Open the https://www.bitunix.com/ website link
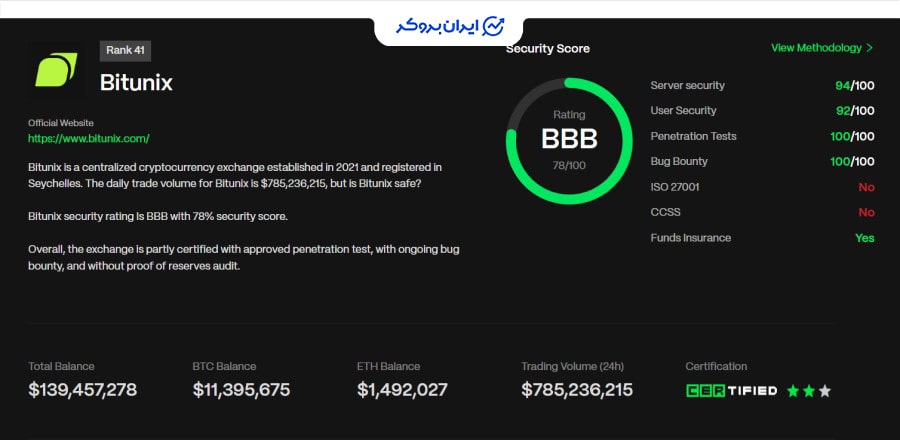This screenshot has width=900, height=440. (89, 138)
